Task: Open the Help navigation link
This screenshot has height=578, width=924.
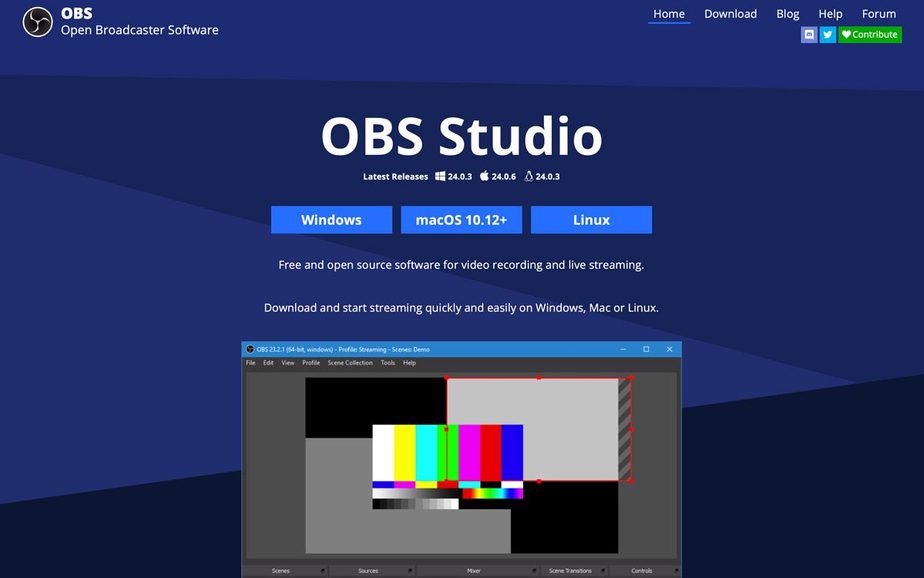Action: (x=830, y=14)
